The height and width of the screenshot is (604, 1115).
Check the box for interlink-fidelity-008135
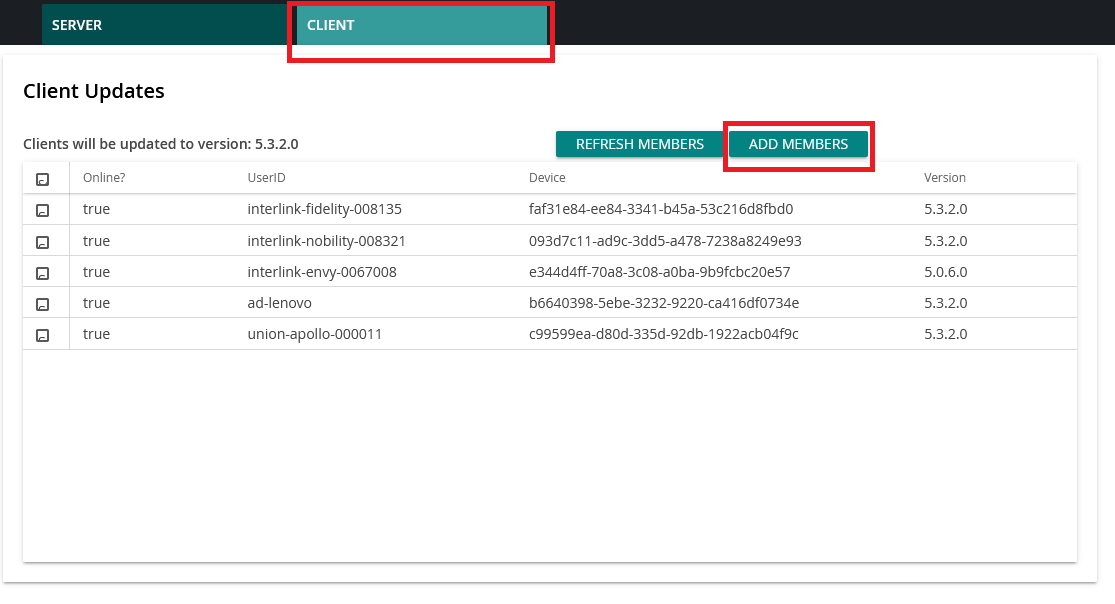[x=43, y=211]
